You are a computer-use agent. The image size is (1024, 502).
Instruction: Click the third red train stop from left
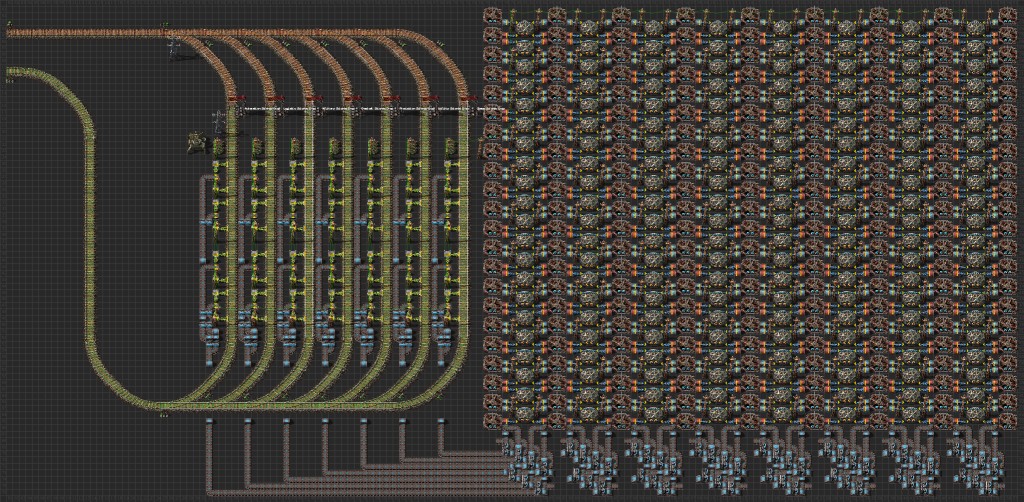tap(313, 97)
